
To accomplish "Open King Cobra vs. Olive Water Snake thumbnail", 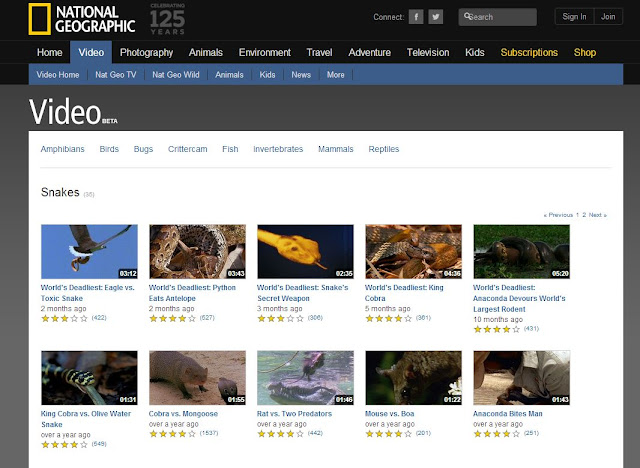I will [89, 378].
